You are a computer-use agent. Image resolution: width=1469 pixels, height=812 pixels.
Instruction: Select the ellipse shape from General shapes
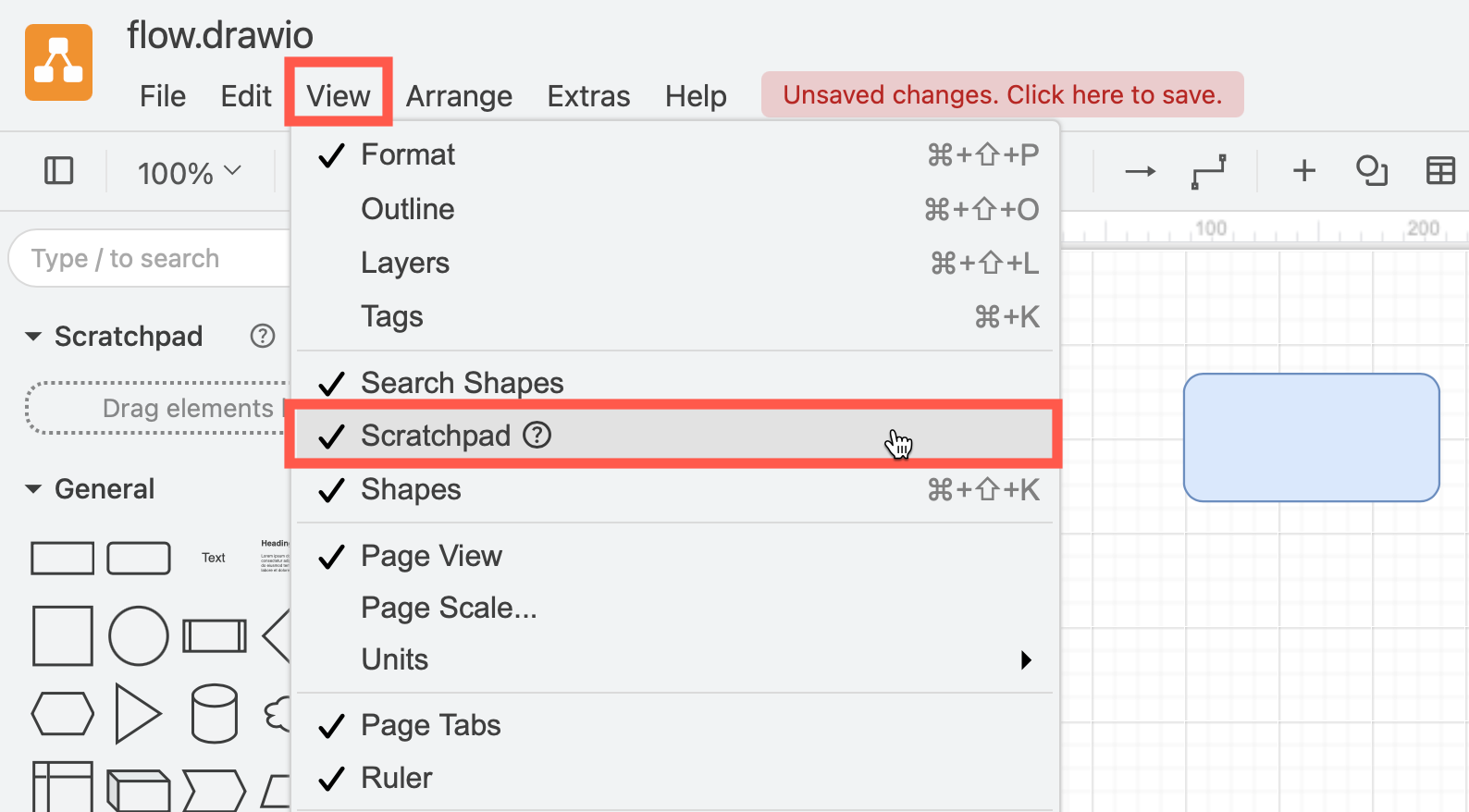[x=139, y=635]
